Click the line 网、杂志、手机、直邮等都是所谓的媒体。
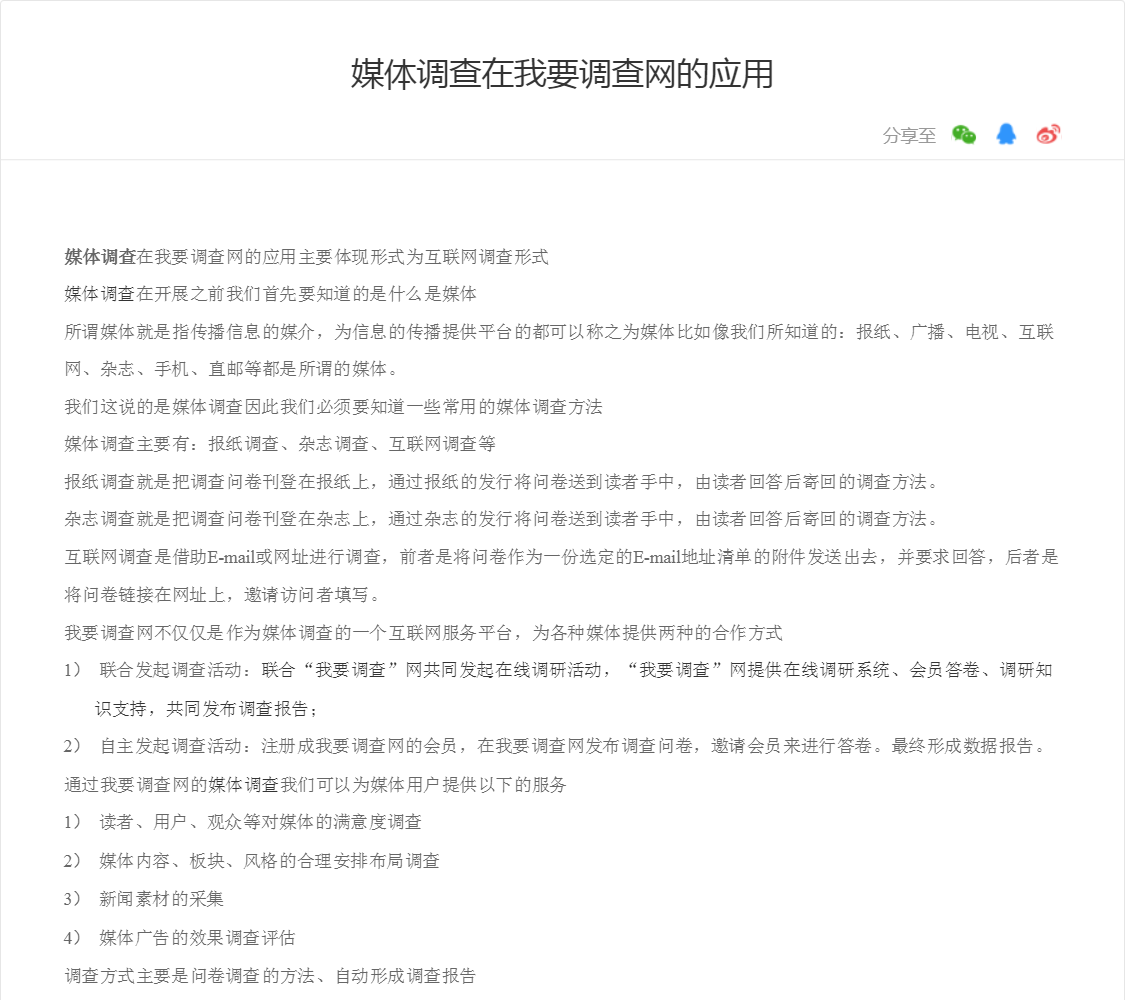Viewport: 1125px width, 1000px height. (x=231, y=369)
